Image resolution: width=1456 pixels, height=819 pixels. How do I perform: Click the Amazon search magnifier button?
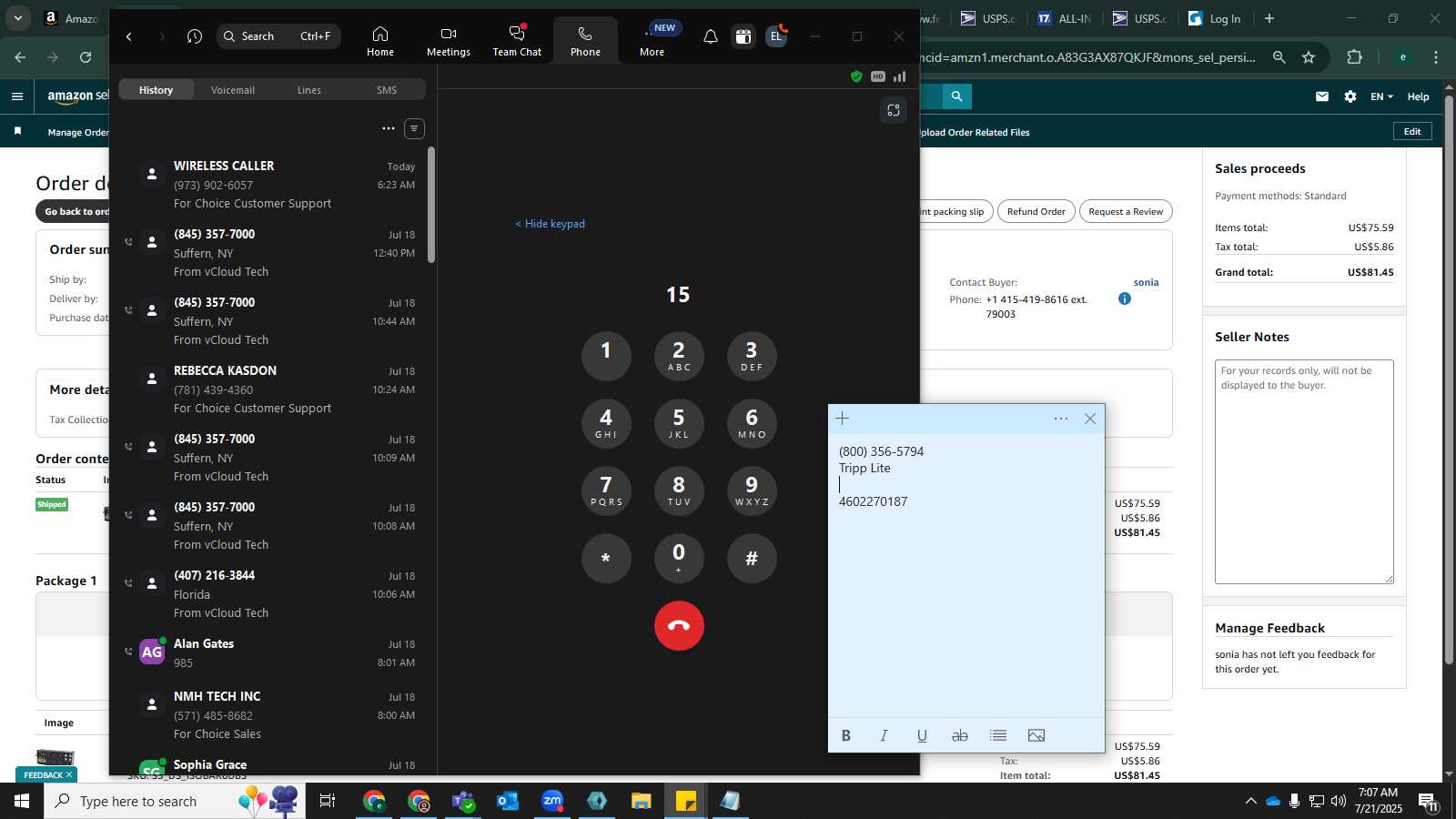pos(956,96)
